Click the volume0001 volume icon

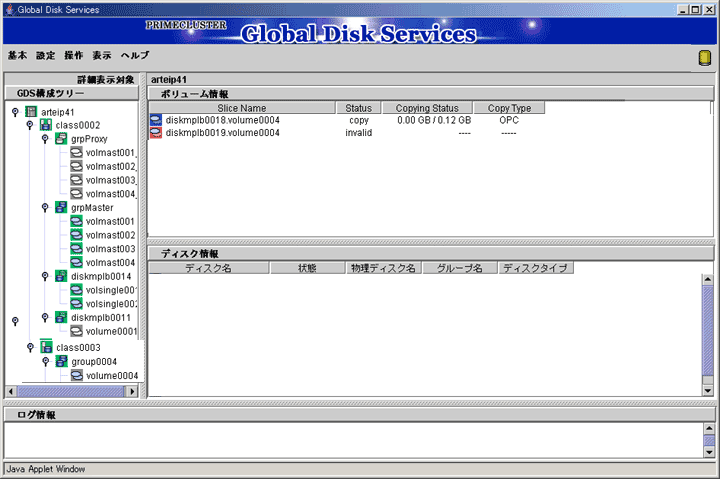pos(76,331)
